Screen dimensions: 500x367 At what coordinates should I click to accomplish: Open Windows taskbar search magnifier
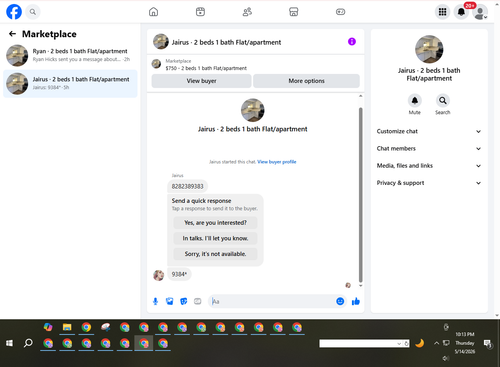(x=28, y=343)
